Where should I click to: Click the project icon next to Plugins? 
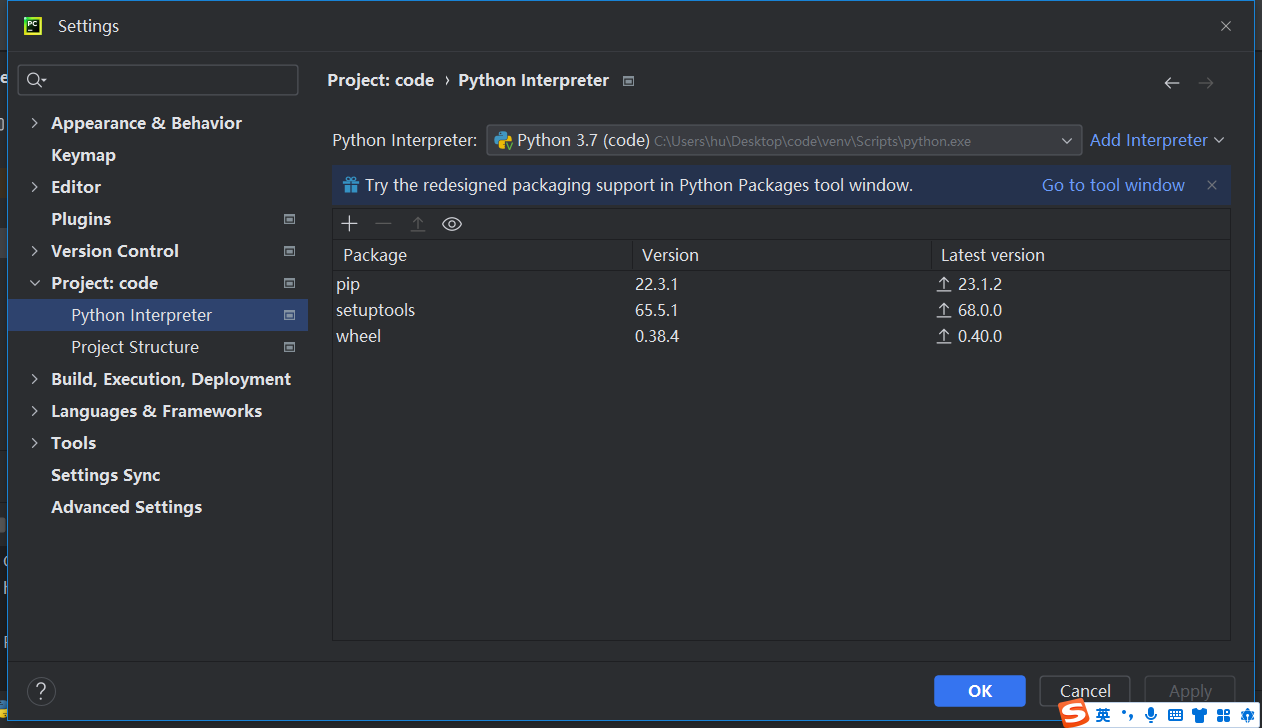click(x=290, y=219)
